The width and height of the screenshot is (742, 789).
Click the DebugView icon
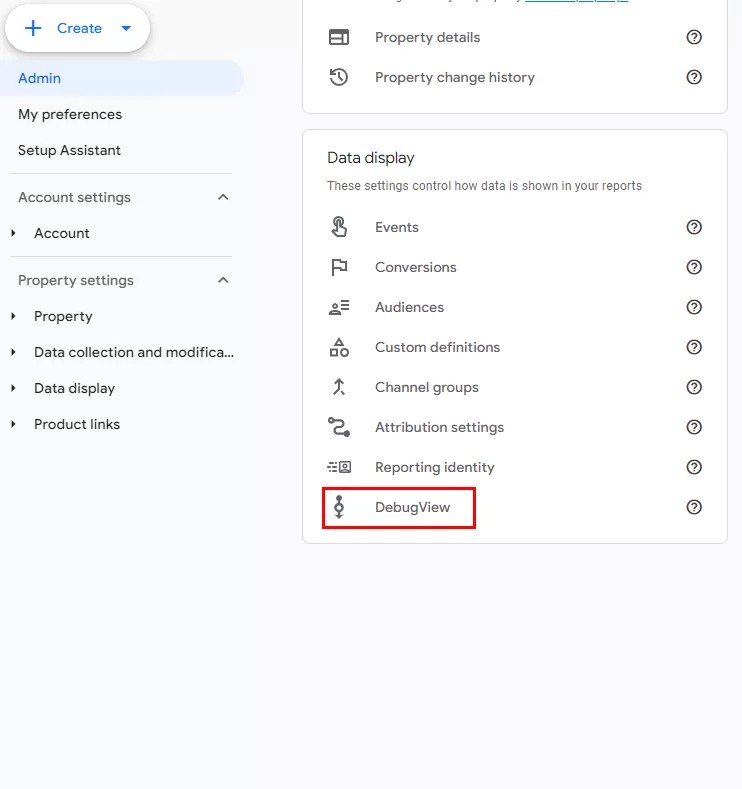[339, 507]
